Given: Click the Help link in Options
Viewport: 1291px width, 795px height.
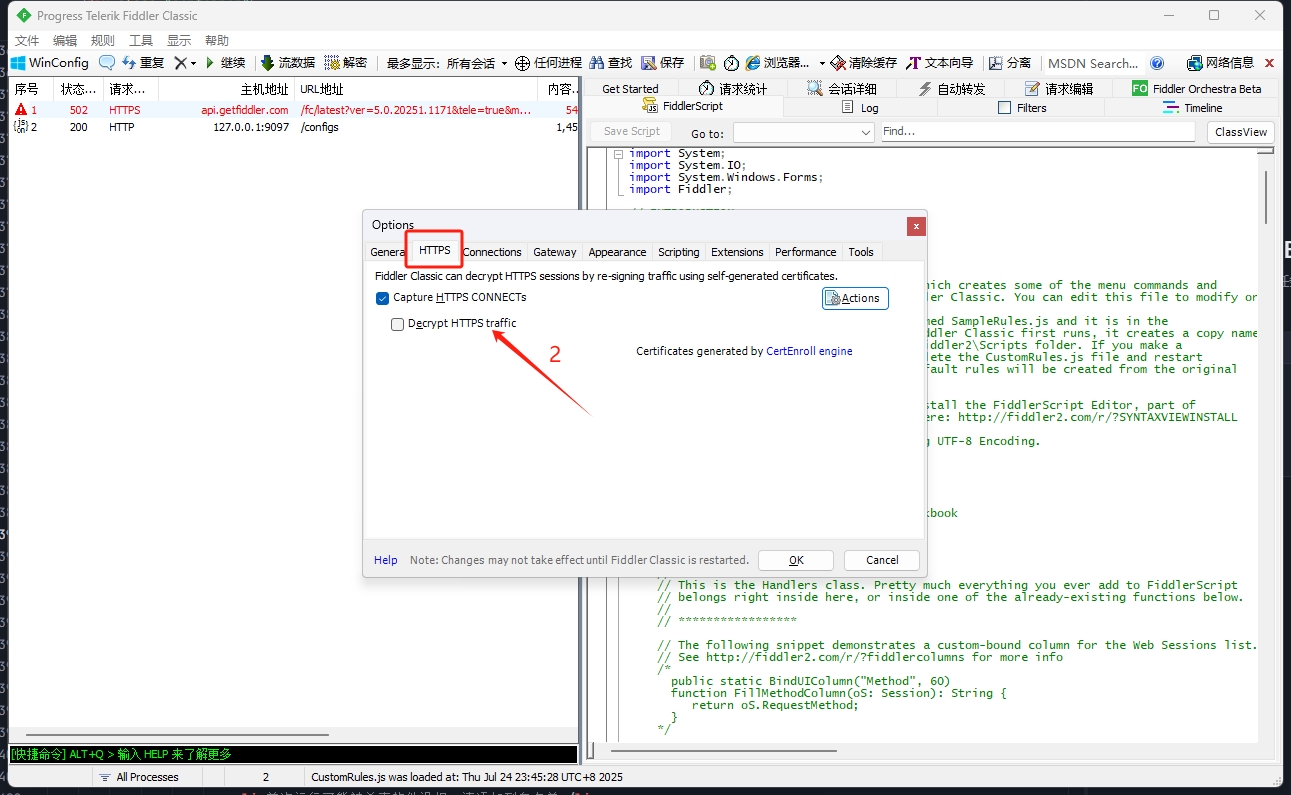Looking at the screenshot, I should (x=386, y=560).
